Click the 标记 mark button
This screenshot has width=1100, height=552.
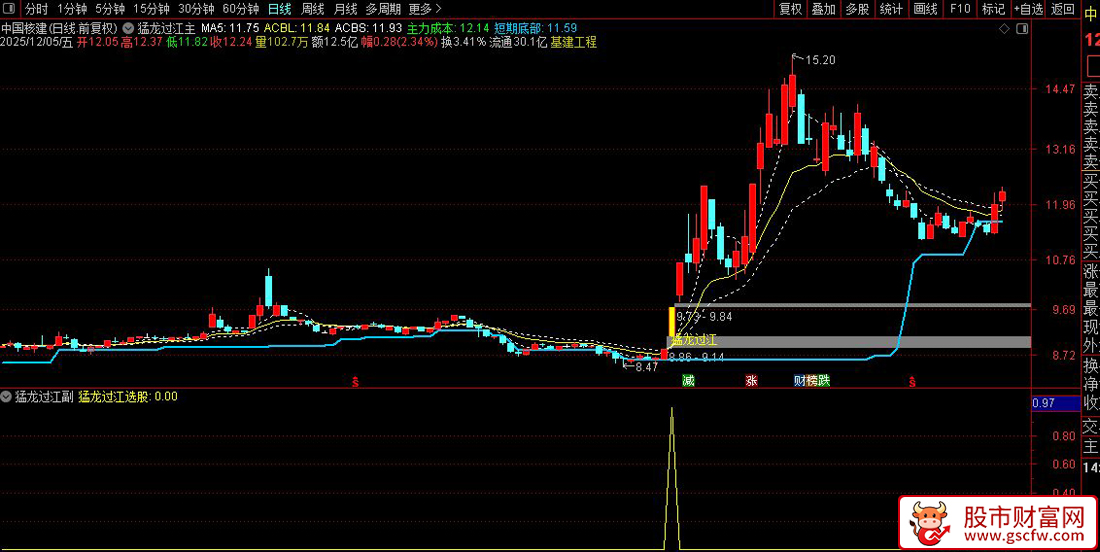[x=993, y=9]
